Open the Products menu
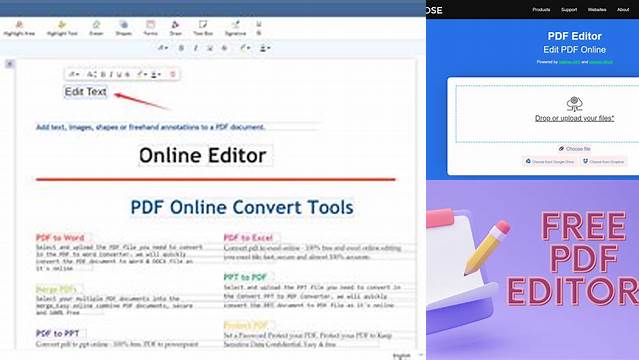This screenshot has width=639, height=360. pyautogui.click(x=541, y=9)
